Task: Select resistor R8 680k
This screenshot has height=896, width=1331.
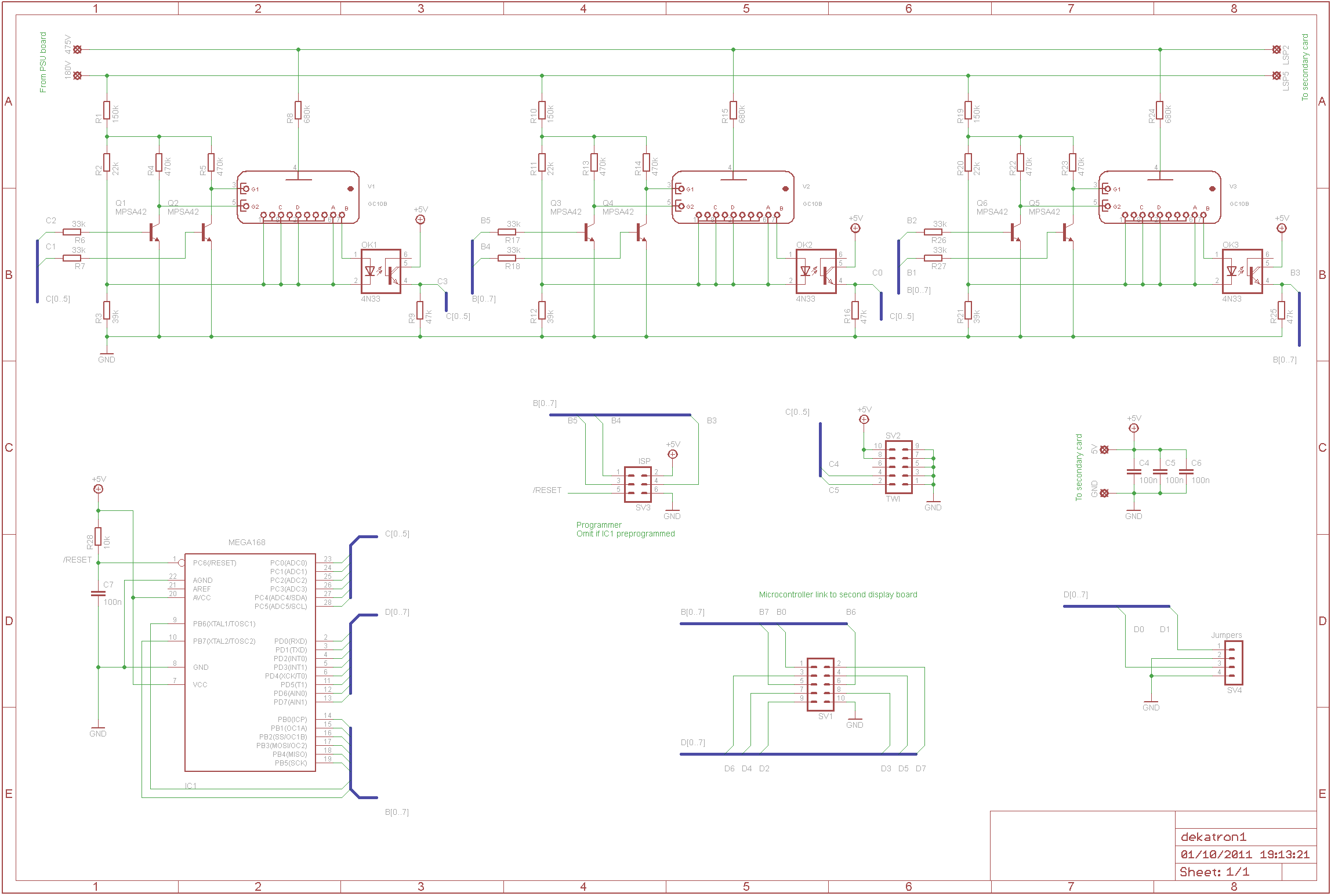Action: tap(298, 111)
